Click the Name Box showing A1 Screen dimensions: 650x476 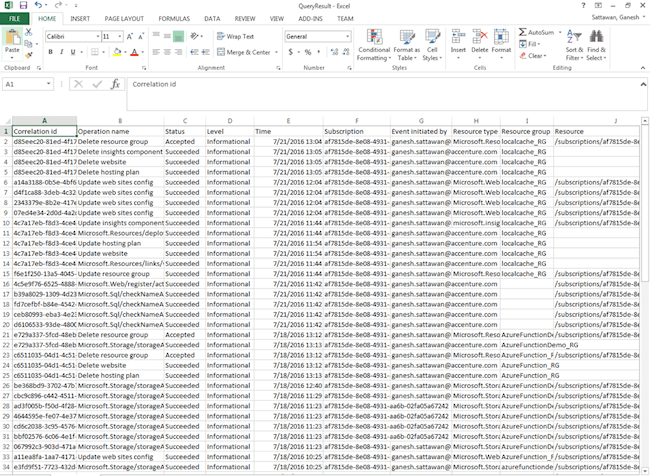point(28,84)
